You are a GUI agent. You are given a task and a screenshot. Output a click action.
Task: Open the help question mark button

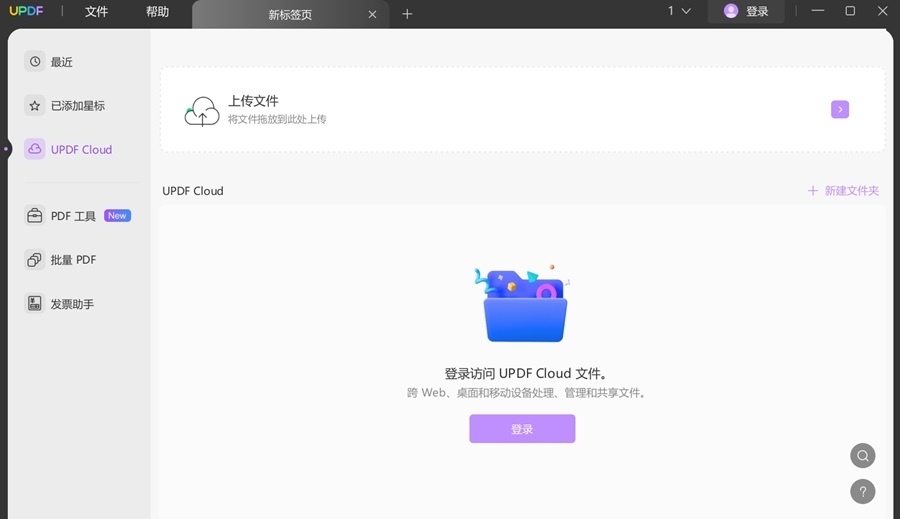pyautogui.click(x=863, y=491)
